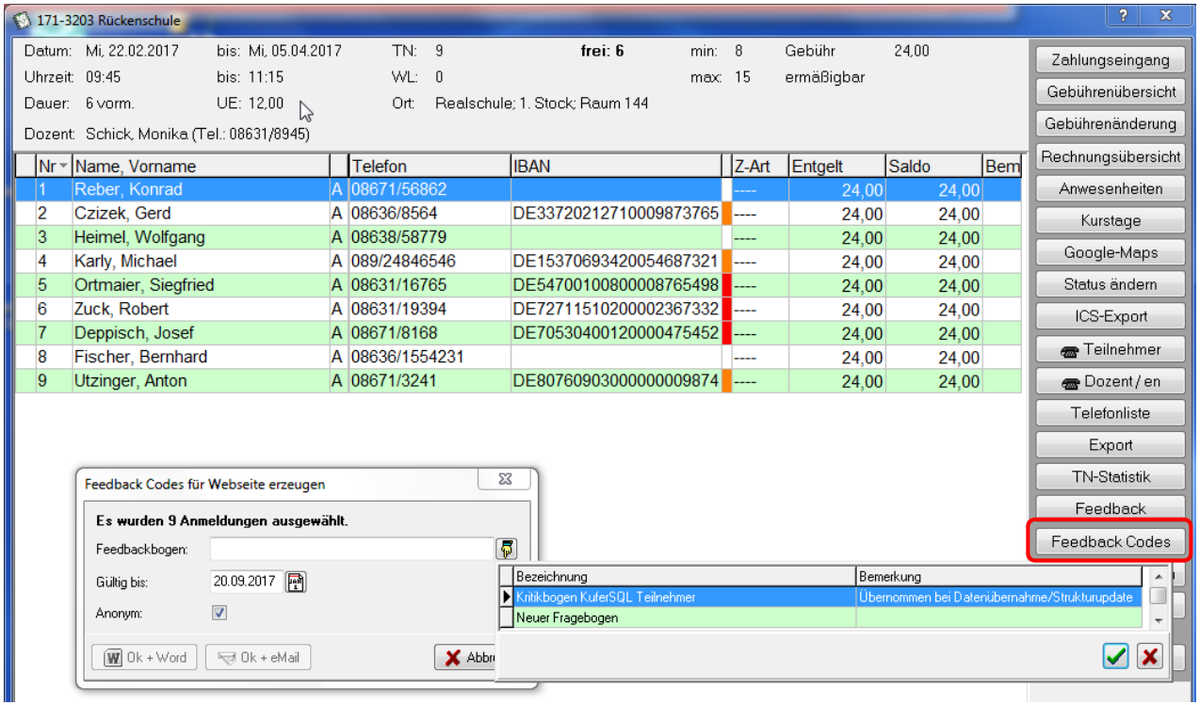Click the Ok + Word button
The image size is (1200, 705).
pos(146,658)
